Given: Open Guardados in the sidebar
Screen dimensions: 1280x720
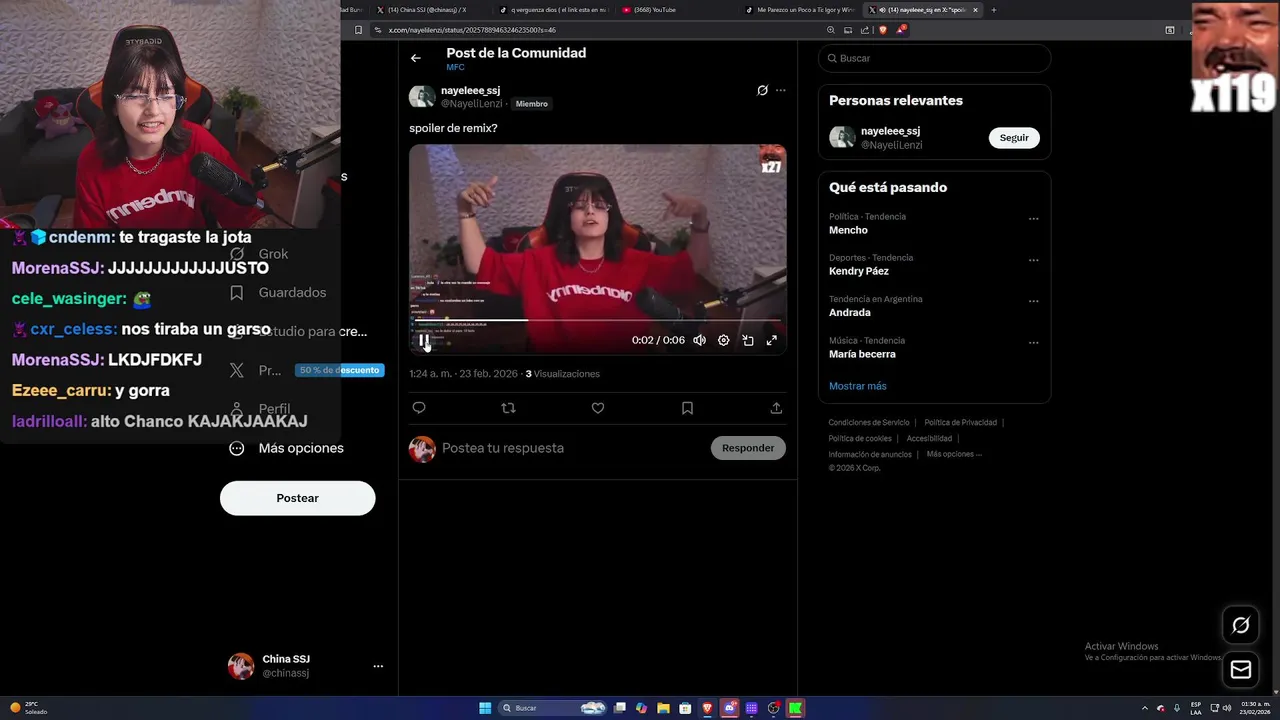Looking at the screenshot, I should coord(279,293).
